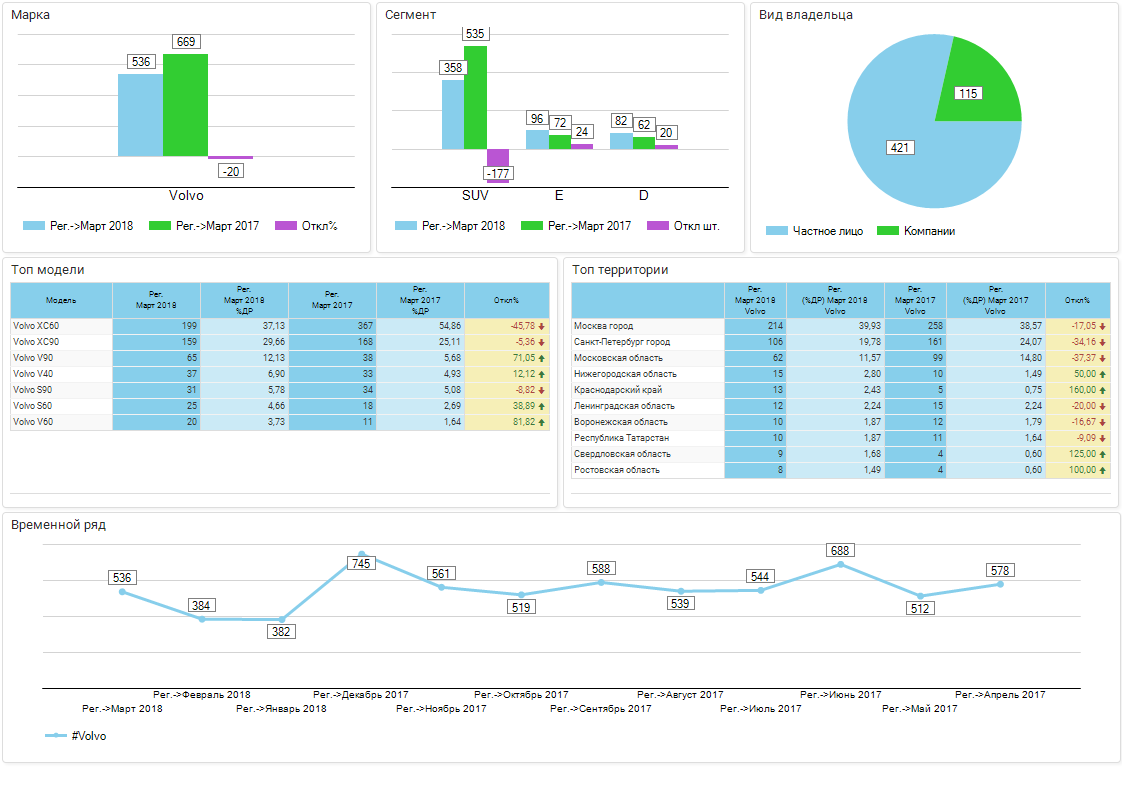The image size is (1122, 793).
Task: Click the green Компании legend marker
Action: click(888, 231)
